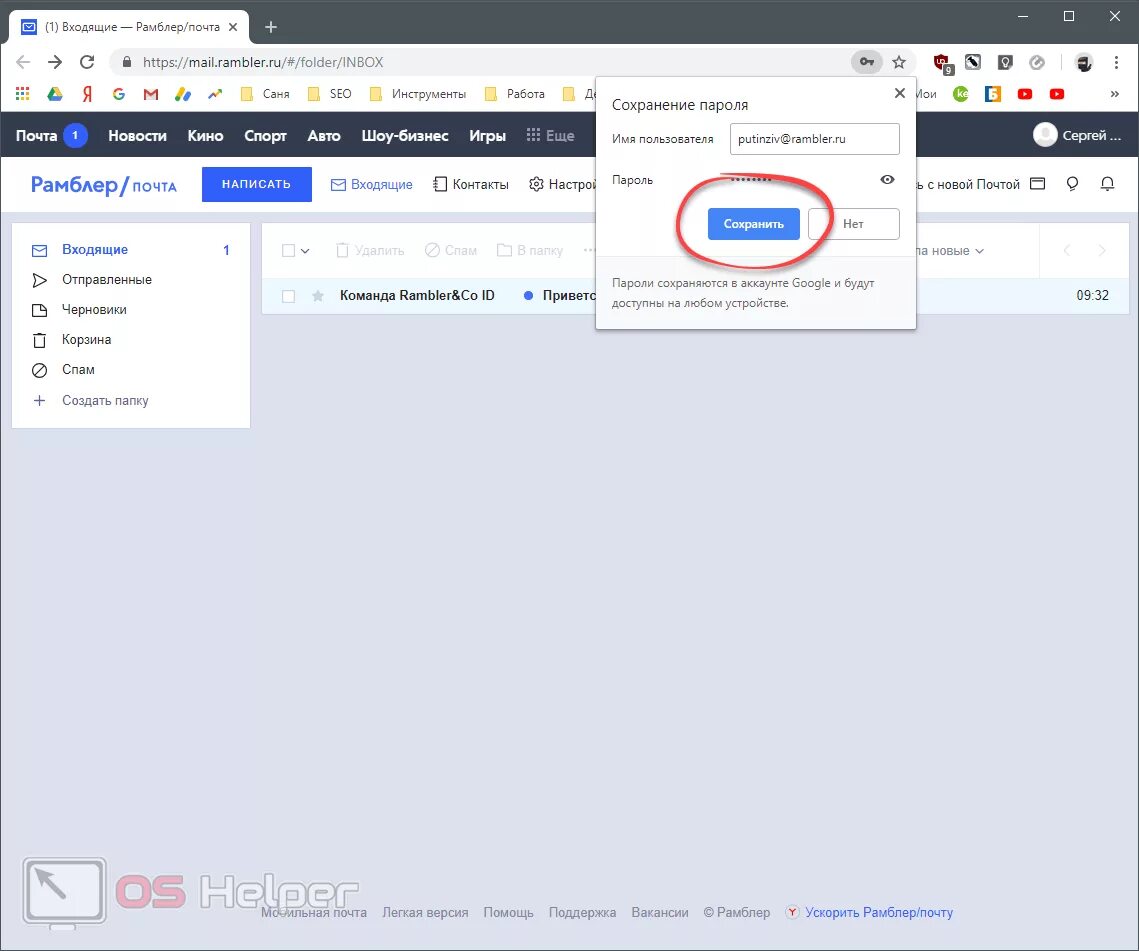This screenshot has height=951, width=1139.
Task: Show more bookmarks with double chevron
Action: point(1115,94)
